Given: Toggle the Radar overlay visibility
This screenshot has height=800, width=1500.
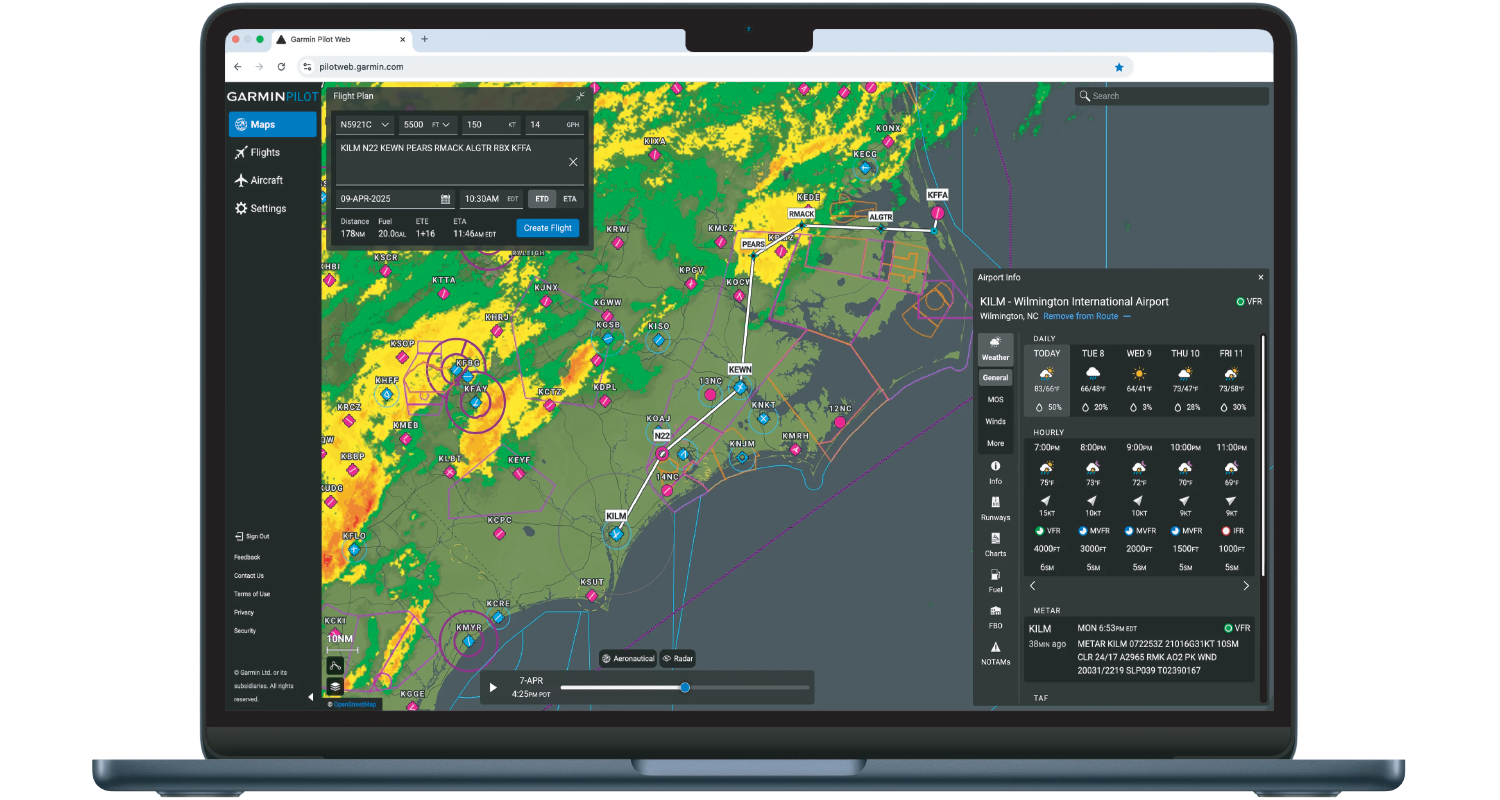Looking at the screenshot, I should 677,658.
